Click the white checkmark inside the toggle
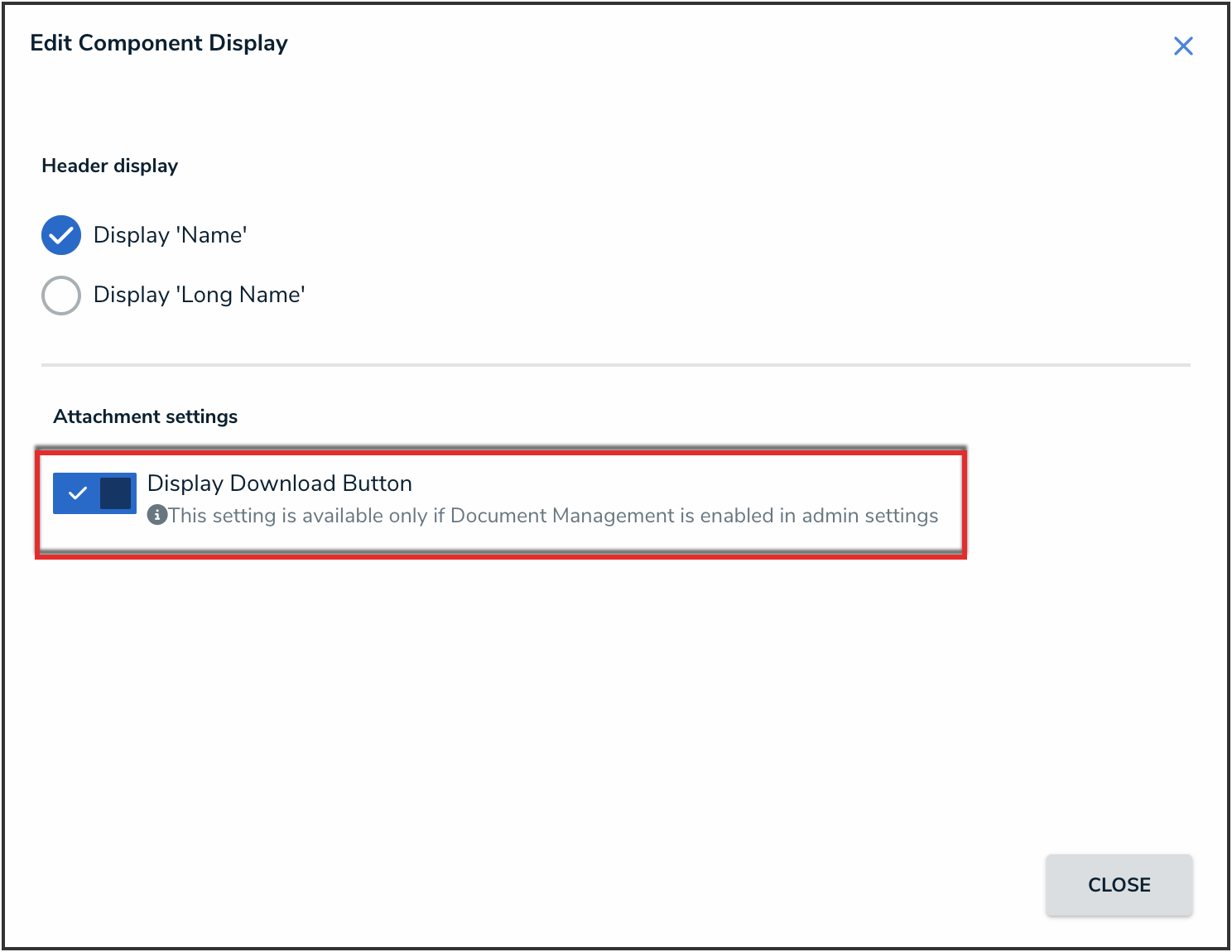The height and width of the screenshot is (952, 1232). (x=78, y=493)
